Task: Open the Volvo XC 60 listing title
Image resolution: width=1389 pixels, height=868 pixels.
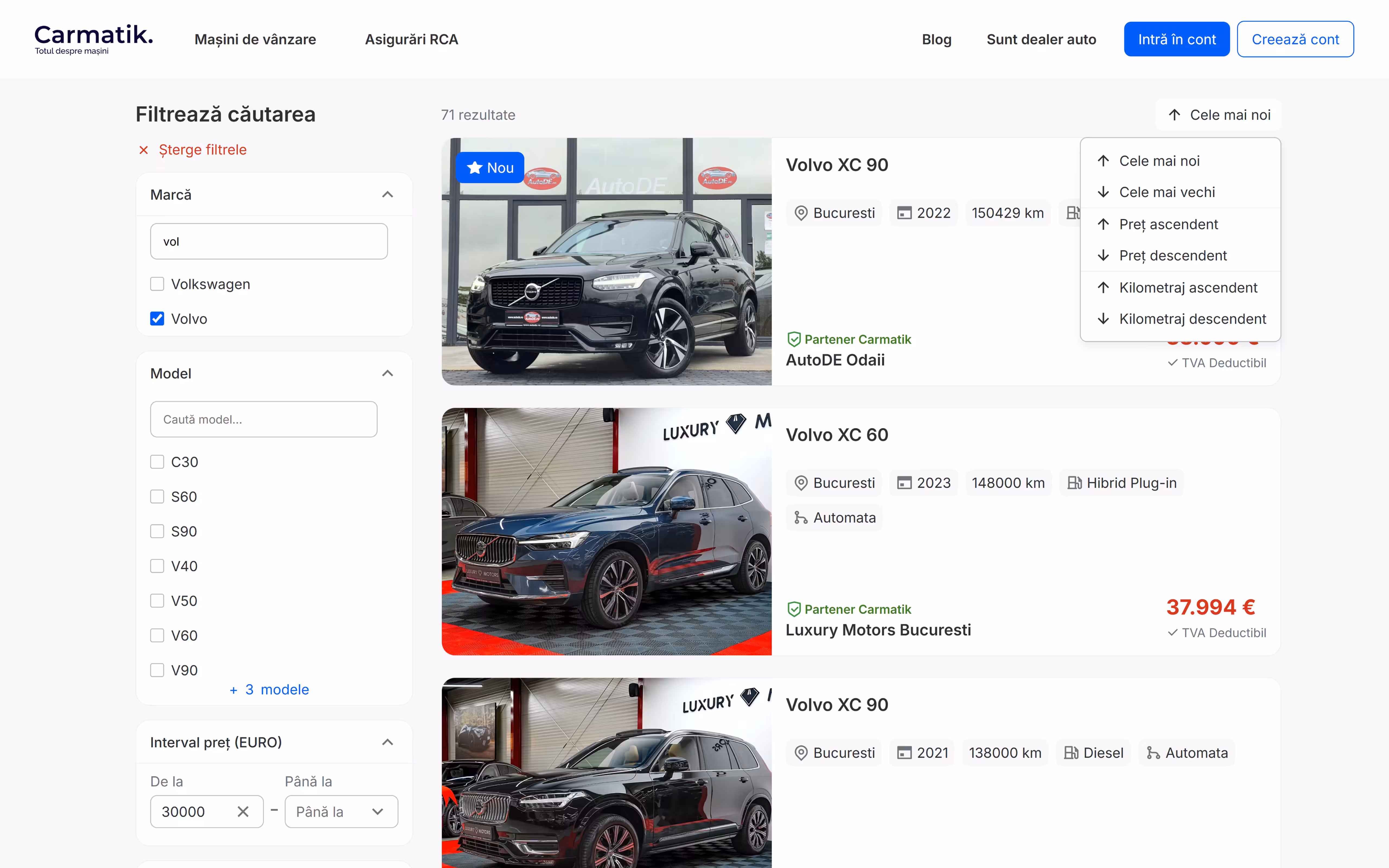Action: [x=837, y=435]
